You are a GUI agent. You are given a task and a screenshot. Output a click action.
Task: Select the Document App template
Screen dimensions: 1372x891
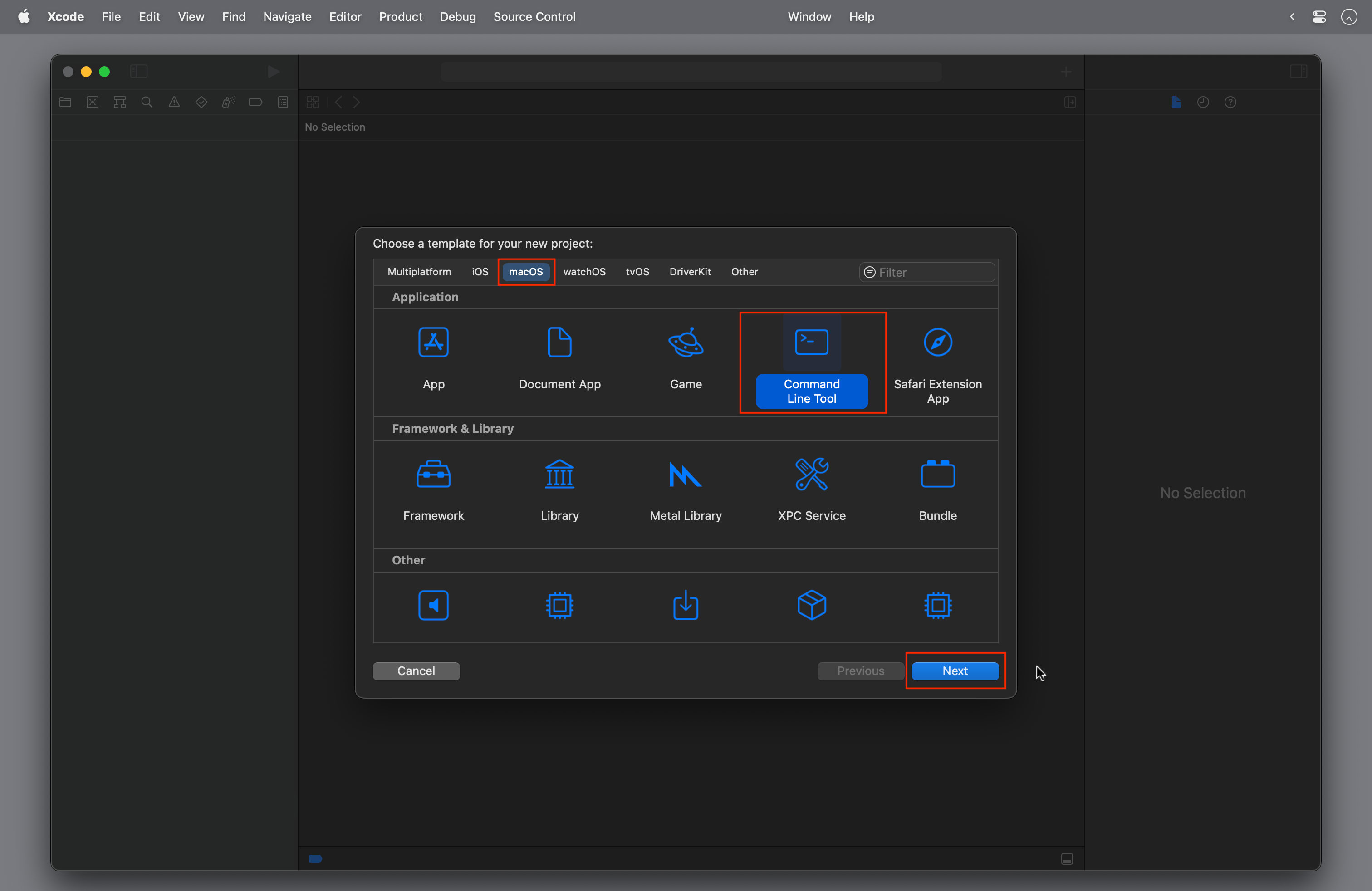click(x=559, y=358)
